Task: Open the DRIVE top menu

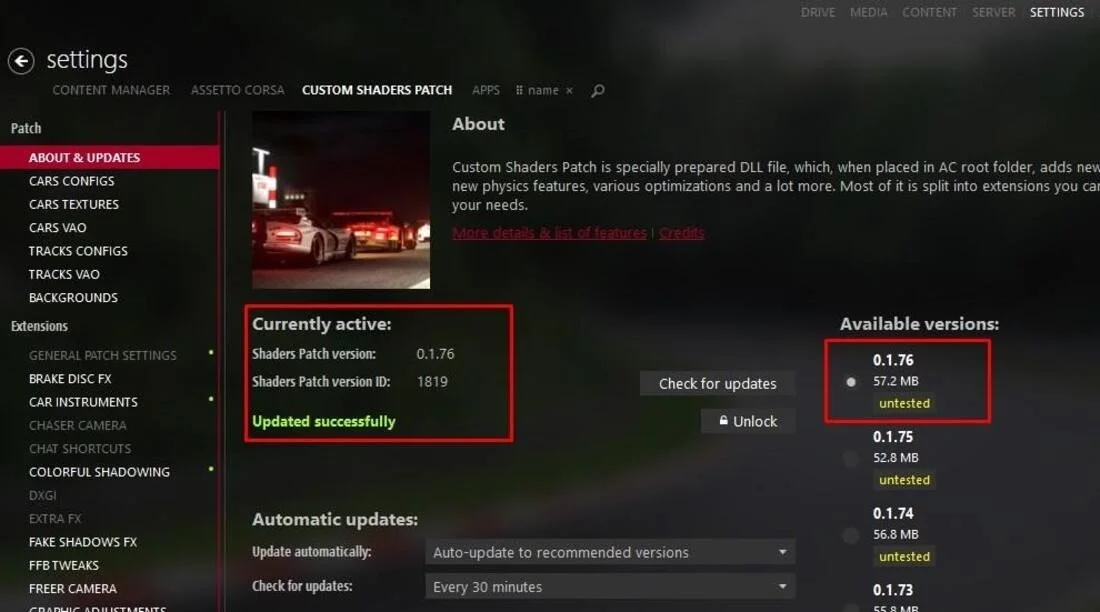Action: coord(818,12)
